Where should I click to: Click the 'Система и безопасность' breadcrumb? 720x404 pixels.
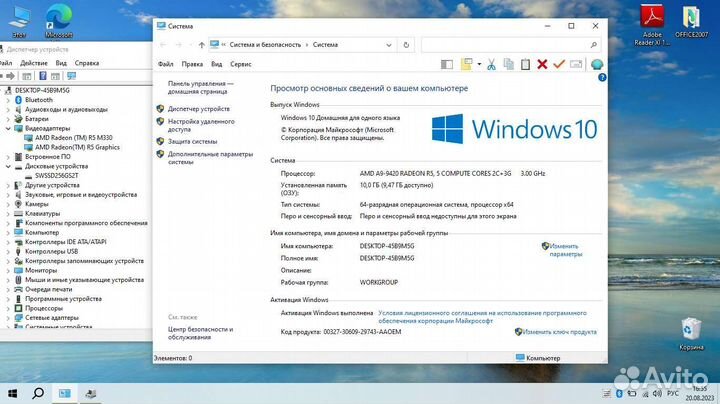265,45
